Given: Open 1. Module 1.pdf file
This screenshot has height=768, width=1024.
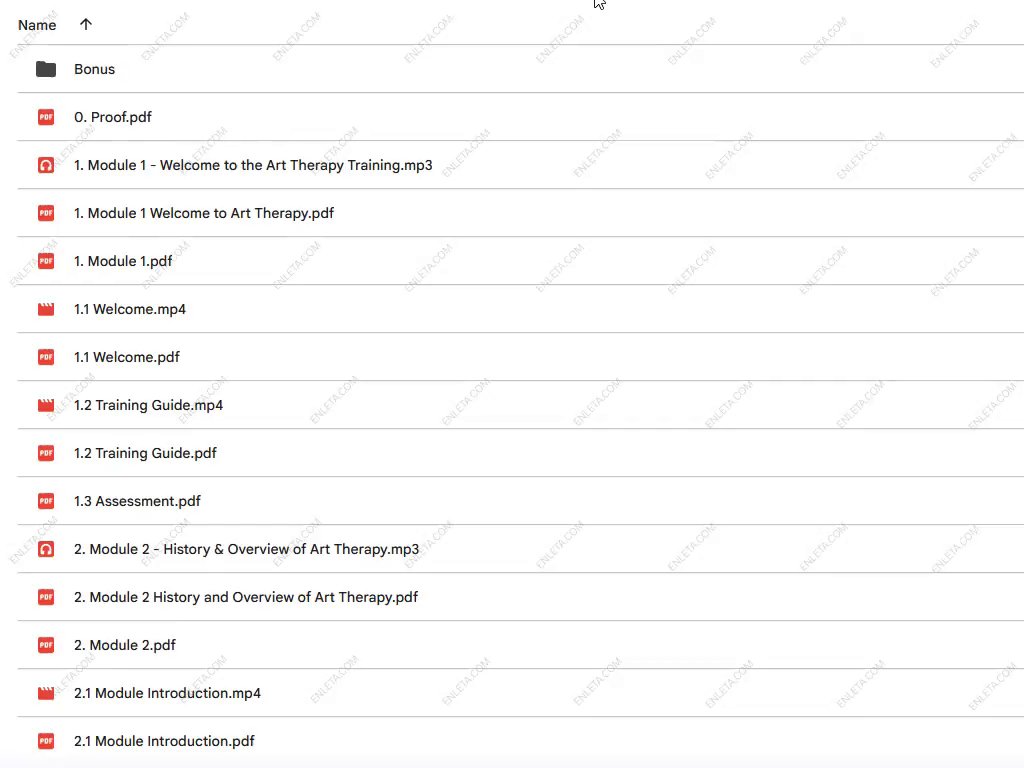Looking at the screenshot, I should point(123,261).
